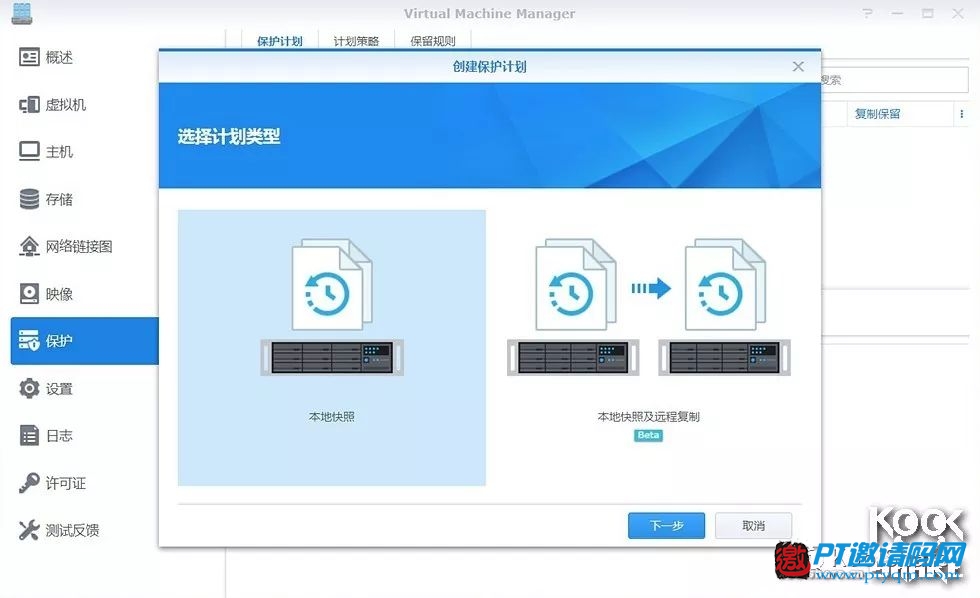Close the 创建保护计划 dialog
This screenshot has width=980, height=598.
[798, 67]
